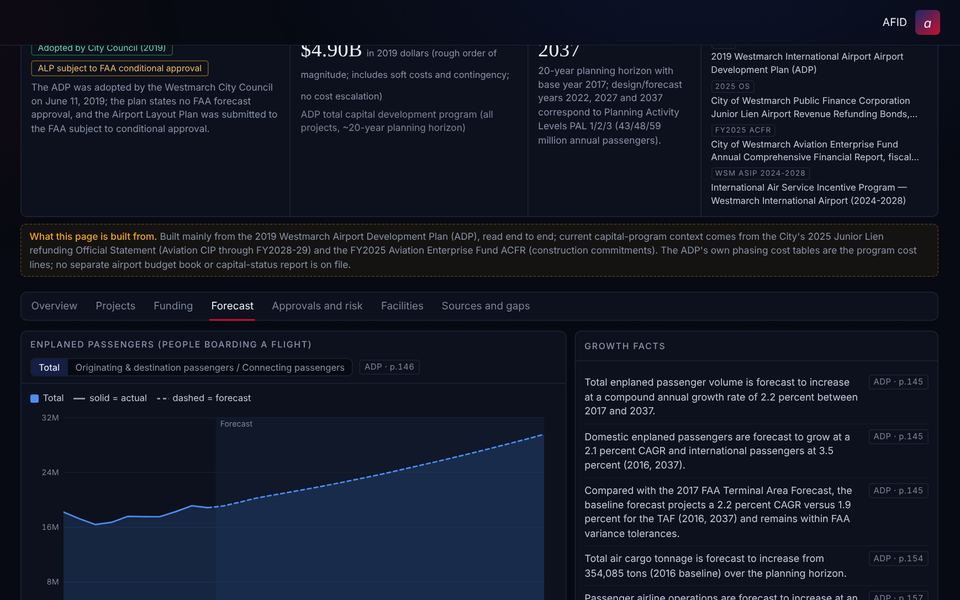This screenshot has width=960, height=600.
Task: Open the ADP p.145 citation for total enplaned growth
Action: coord(898,382)
